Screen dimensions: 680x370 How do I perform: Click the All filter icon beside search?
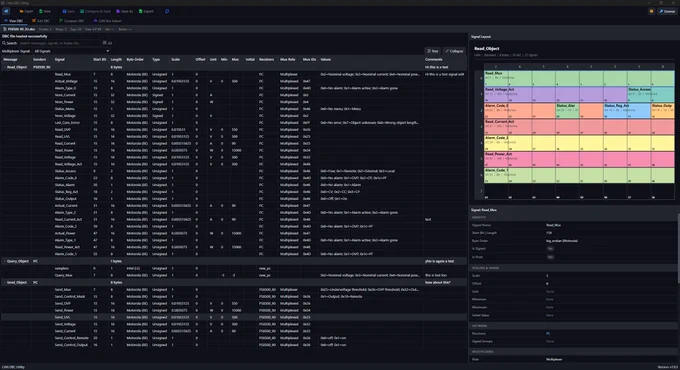107,43
